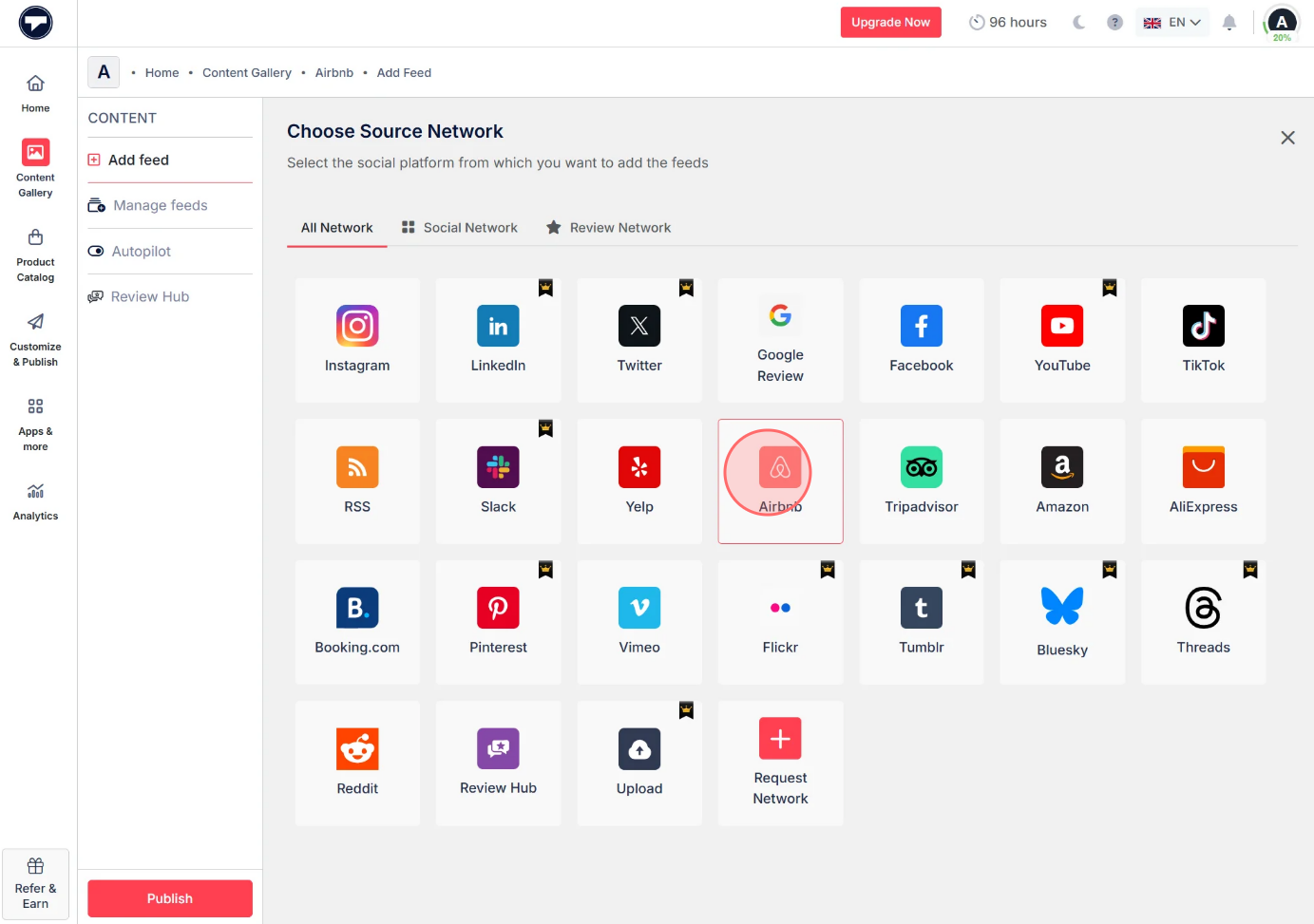Pick Vimeo as feed source
The height and width of the screenshot is (924, 1314).
pos(639,622)
